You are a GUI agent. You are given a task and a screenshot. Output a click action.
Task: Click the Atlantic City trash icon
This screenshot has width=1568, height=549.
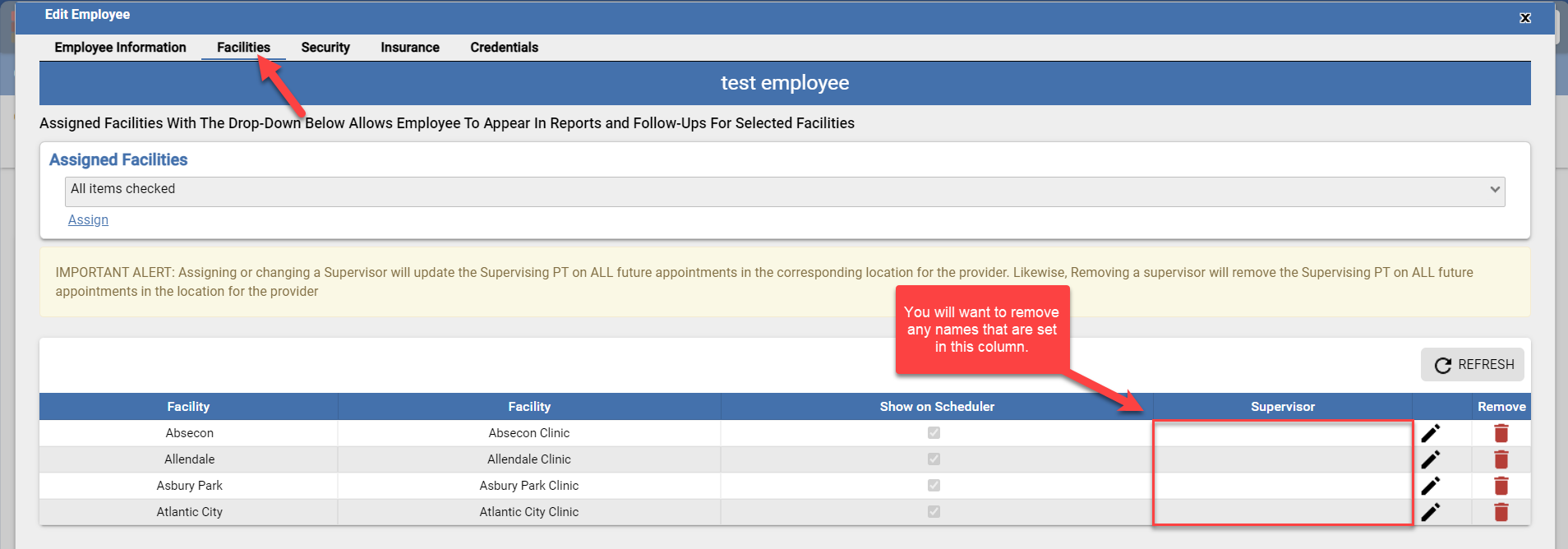tap(1501, 511)
